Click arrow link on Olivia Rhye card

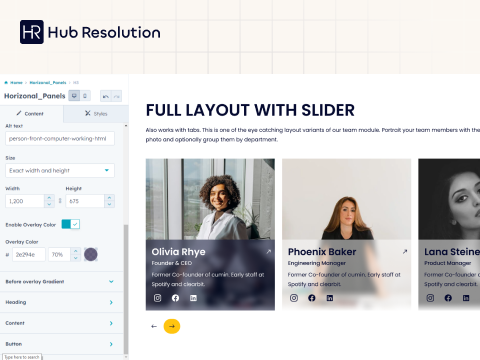[x=269, y=252]
